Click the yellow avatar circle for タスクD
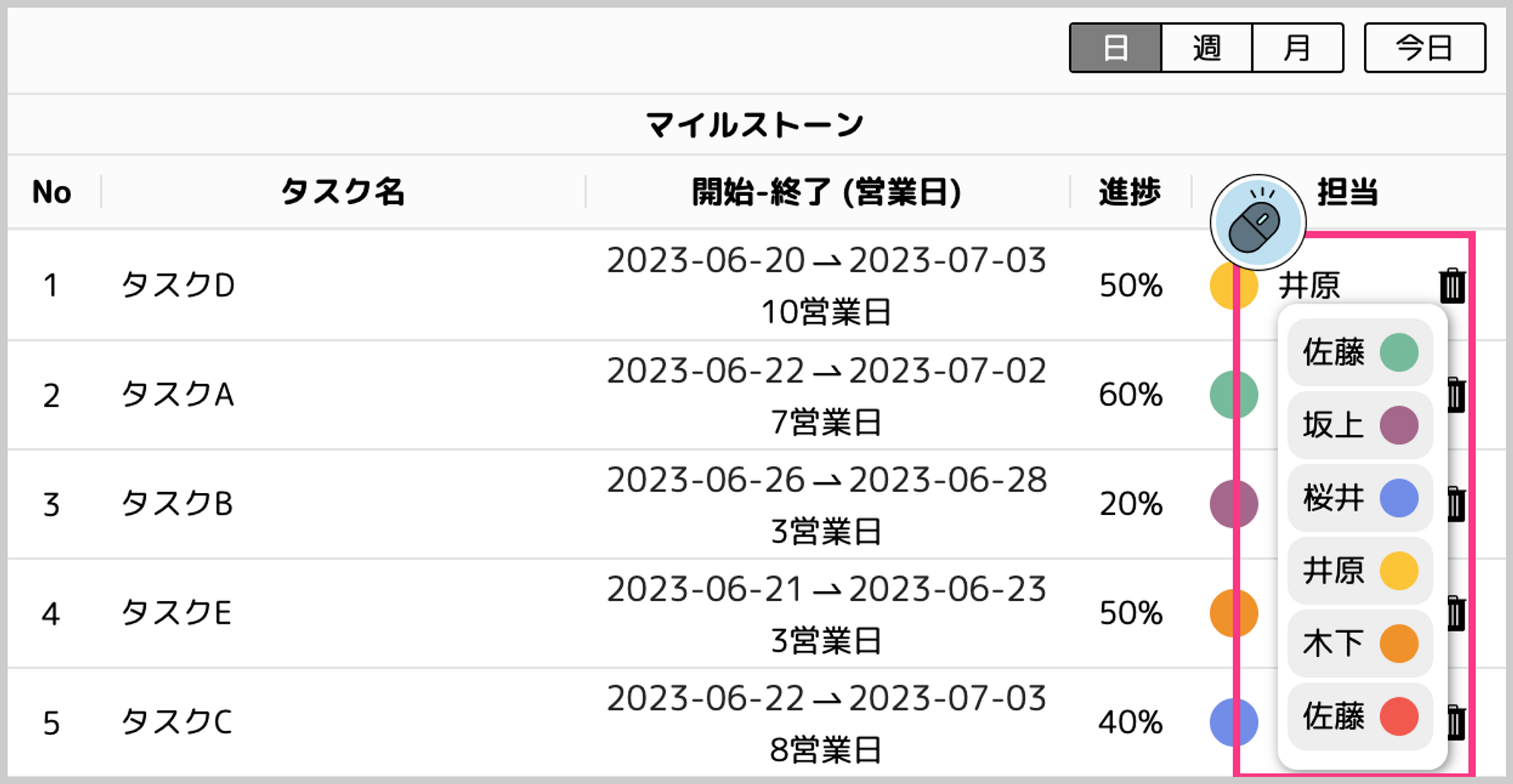 point(1234,285)
